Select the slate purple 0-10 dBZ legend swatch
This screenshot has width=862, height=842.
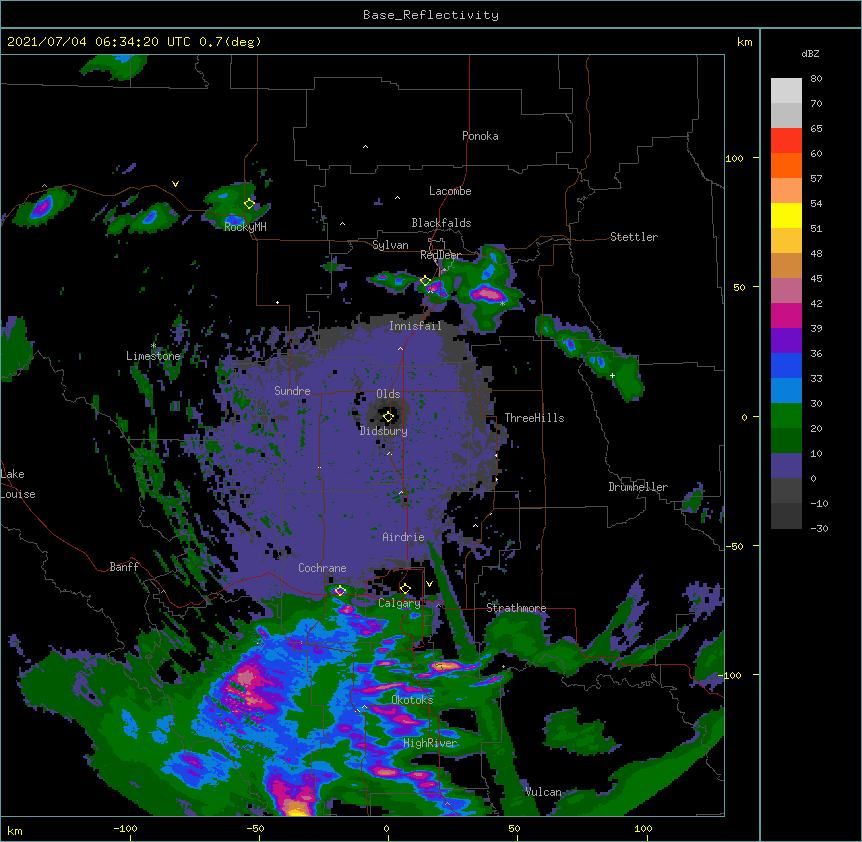786,466
